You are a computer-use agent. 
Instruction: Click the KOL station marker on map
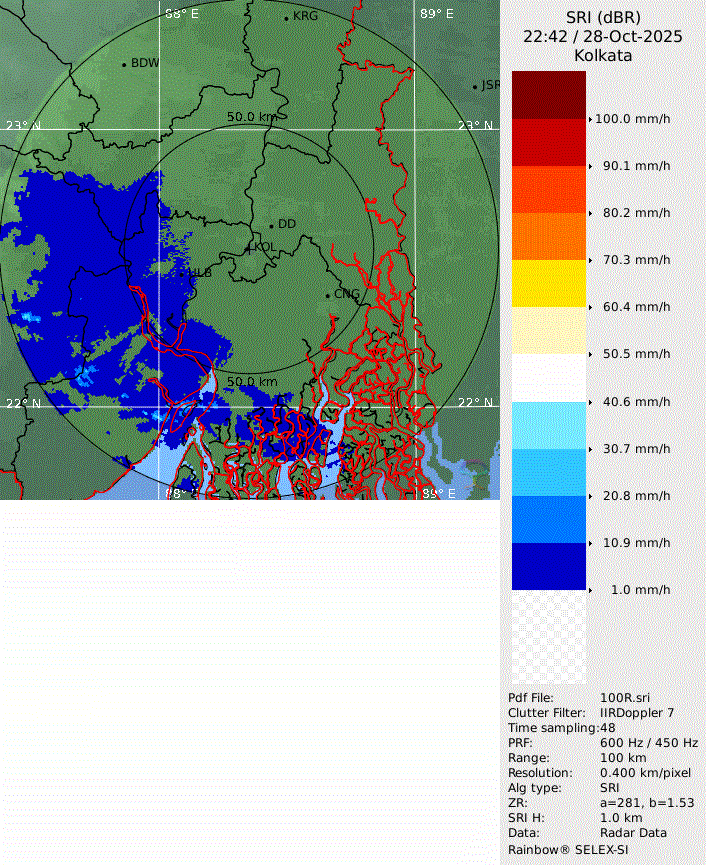click(249, 247)
